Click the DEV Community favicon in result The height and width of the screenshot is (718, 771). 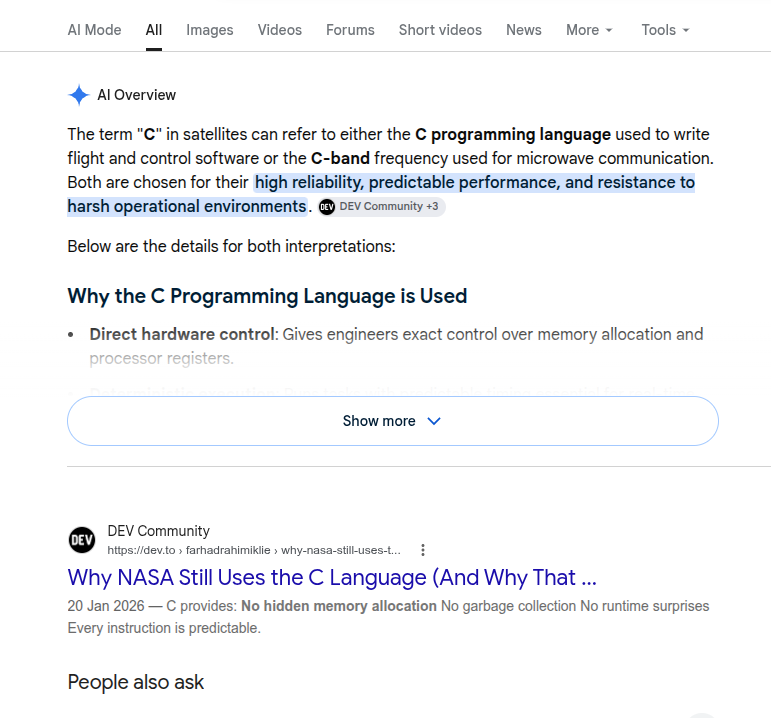coord(82,540)
